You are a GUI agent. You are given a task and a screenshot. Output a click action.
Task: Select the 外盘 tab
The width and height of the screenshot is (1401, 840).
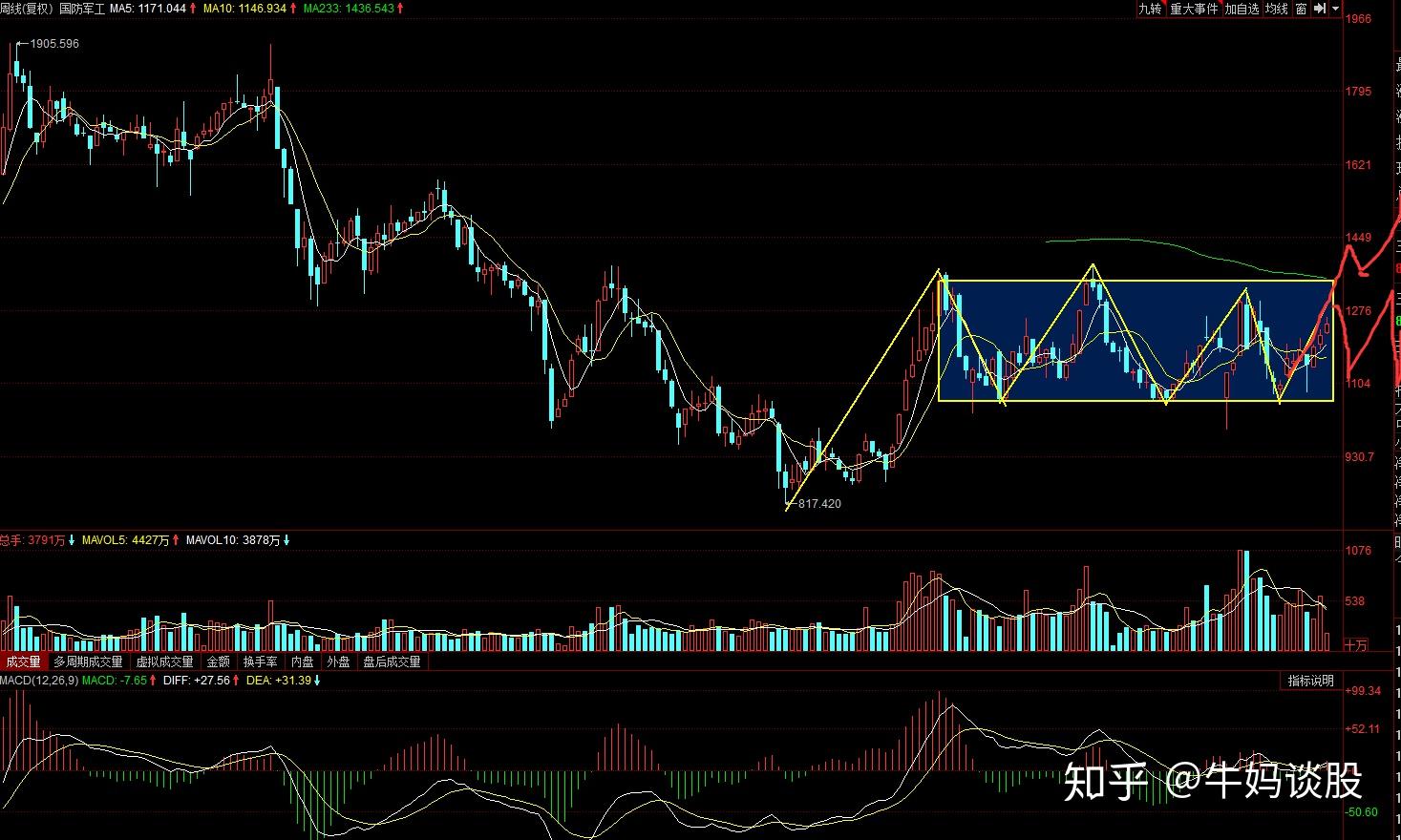[338, 661]
